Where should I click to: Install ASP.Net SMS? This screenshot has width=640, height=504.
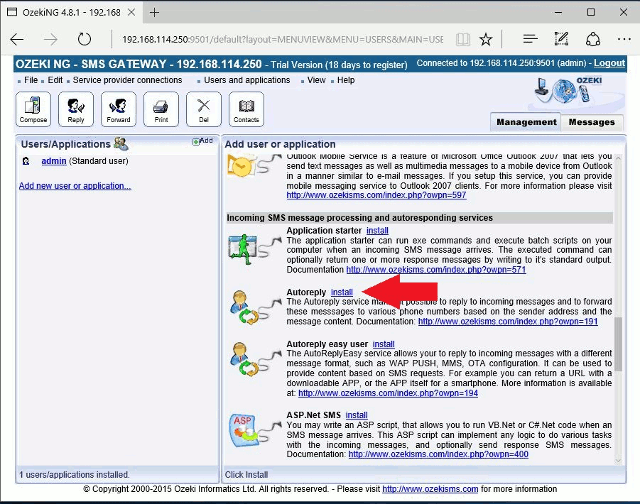click(x=356, y=415)
